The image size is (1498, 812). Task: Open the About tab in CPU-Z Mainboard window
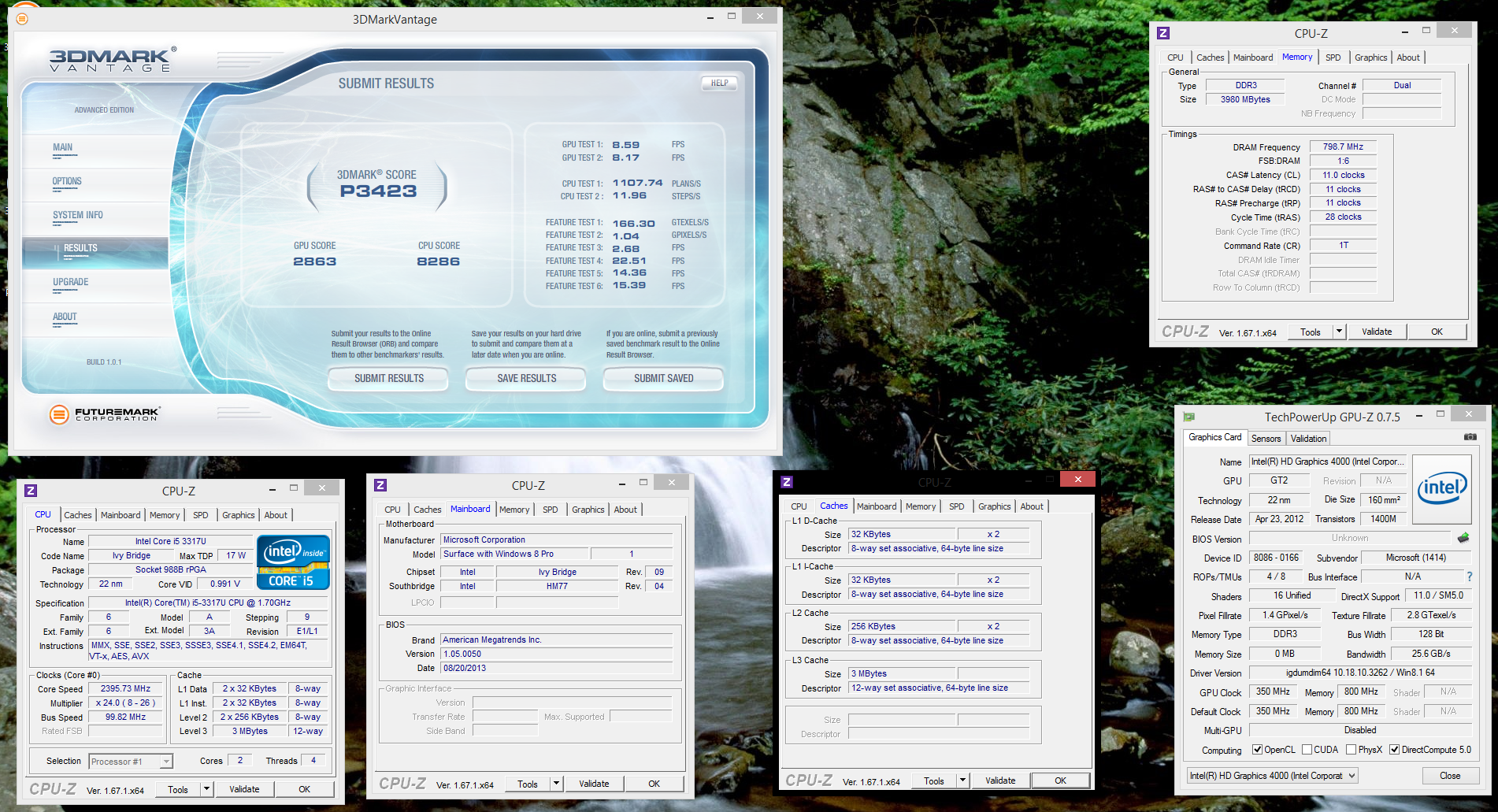(x=625, y=510)
